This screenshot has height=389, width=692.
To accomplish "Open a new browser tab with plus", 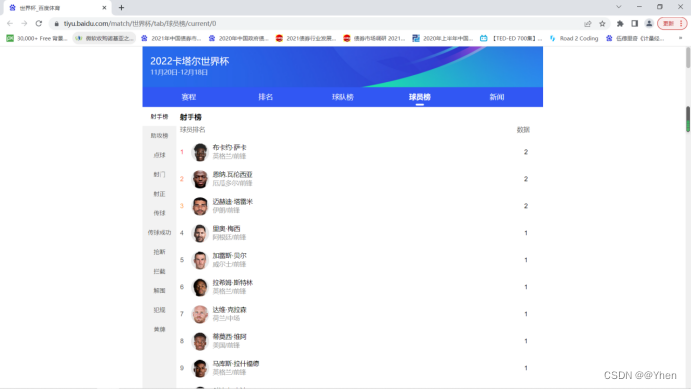I will (121, 8).
